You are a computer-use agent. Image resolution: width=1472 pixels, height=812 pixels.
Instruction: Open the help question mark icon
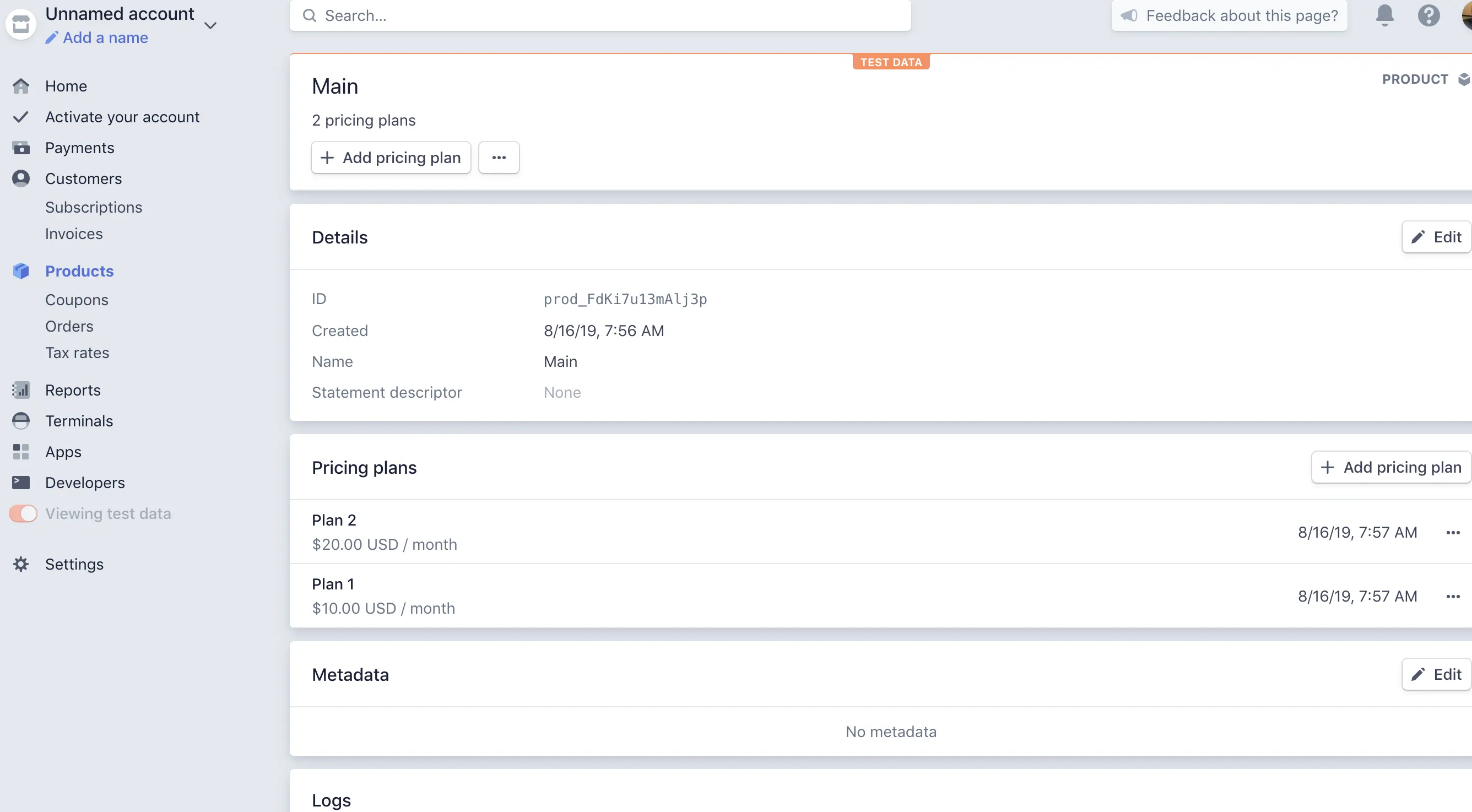pyautogui.click(x=1428, y=15)
